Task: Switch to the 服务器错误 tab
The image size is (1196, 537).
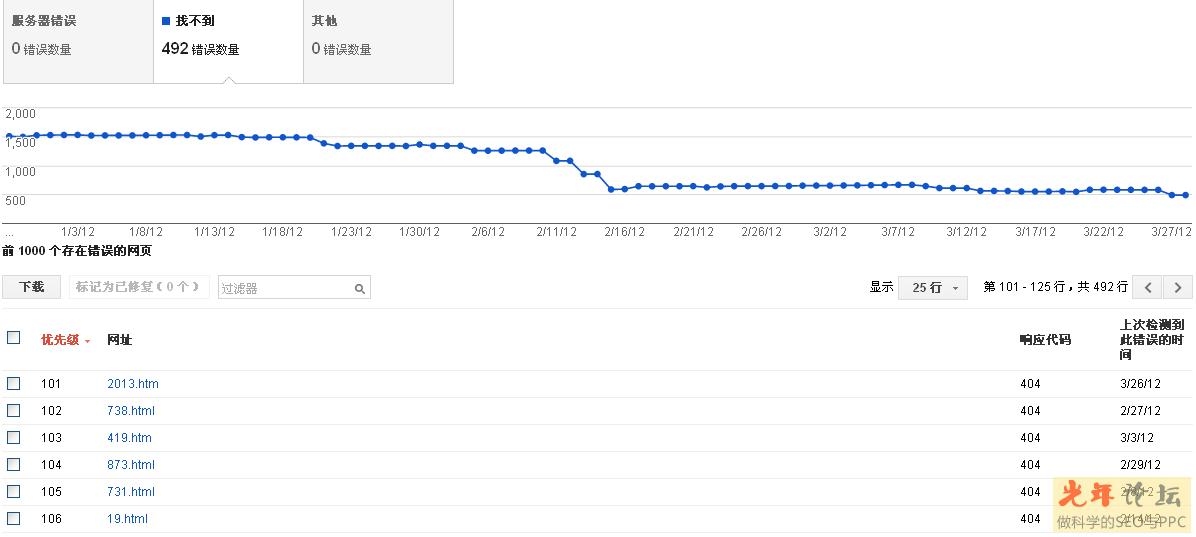Action: pyautogui.click(x=78, y=41)
